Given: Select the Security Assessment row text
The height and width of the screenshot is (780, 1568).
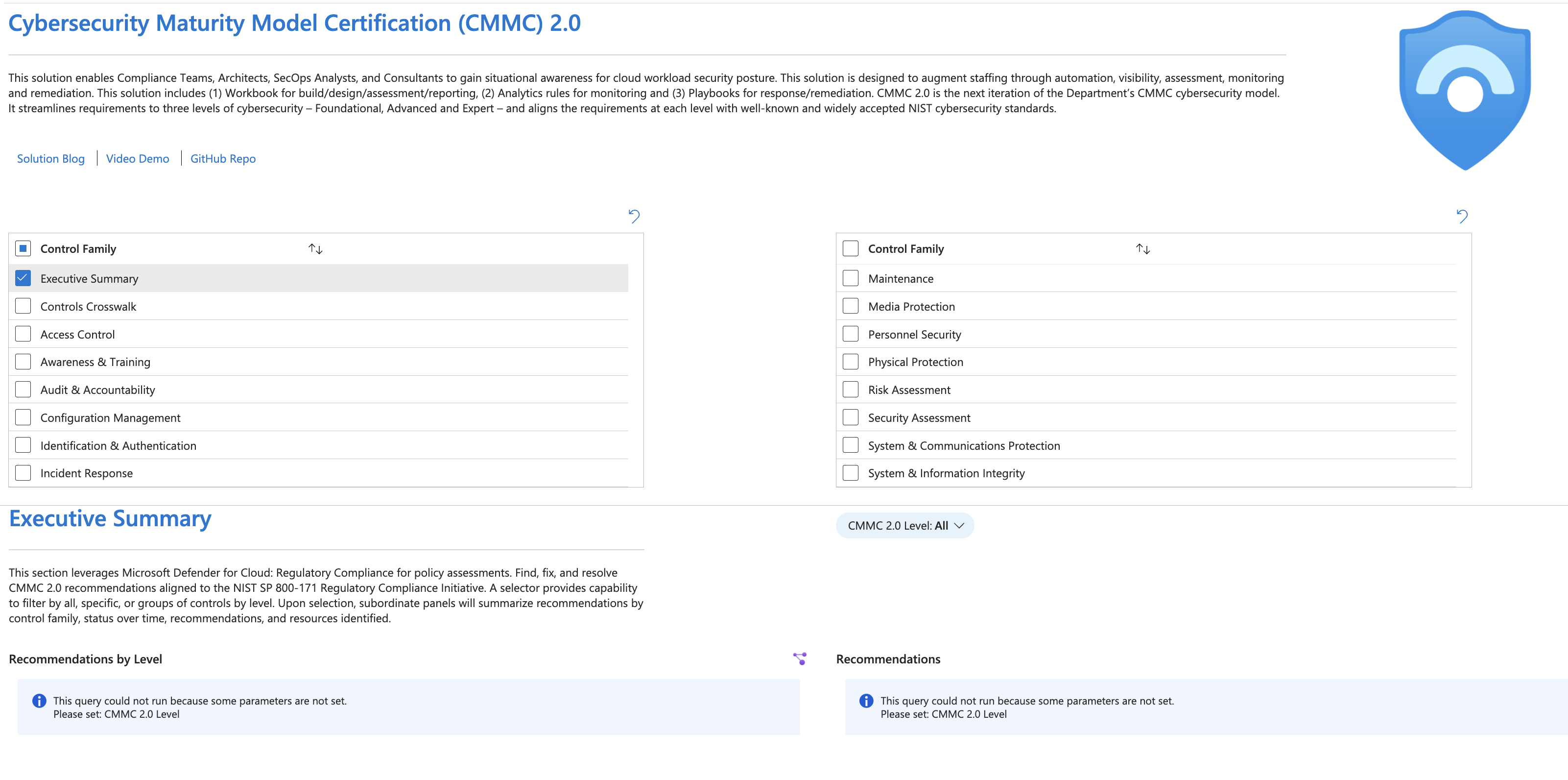Looking at the screenshot, I should coord(920,418).
